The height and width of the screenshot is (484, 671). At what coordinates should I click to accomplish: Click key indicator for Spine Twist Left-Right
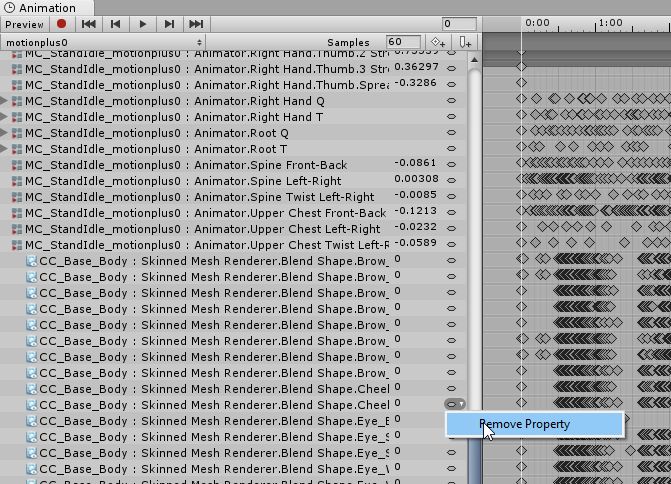pyautogui.click(x=451, y=196)
